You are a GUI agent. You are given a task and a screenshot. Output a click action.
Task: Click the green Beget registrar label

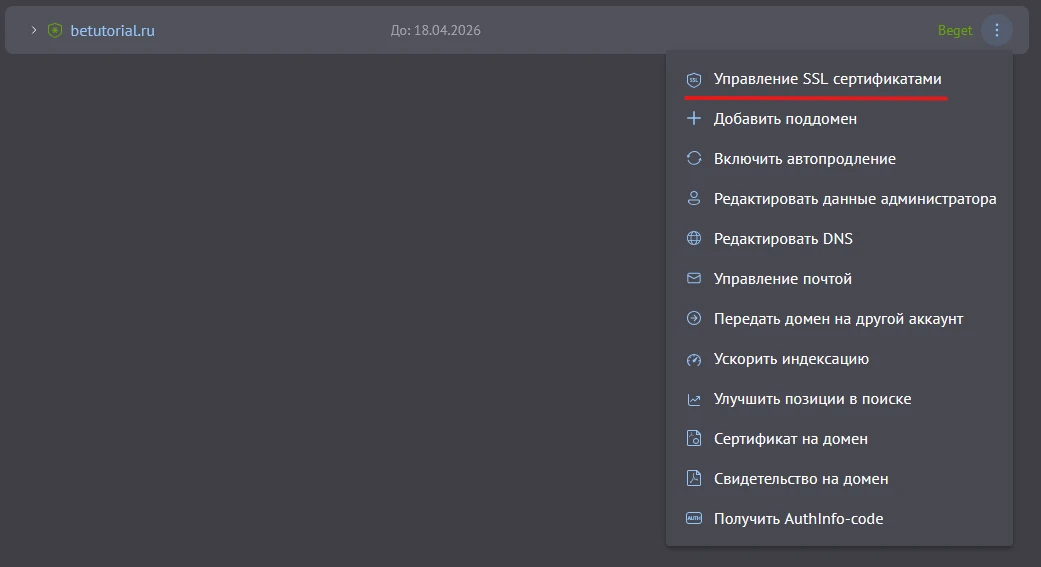click(954, 31)
